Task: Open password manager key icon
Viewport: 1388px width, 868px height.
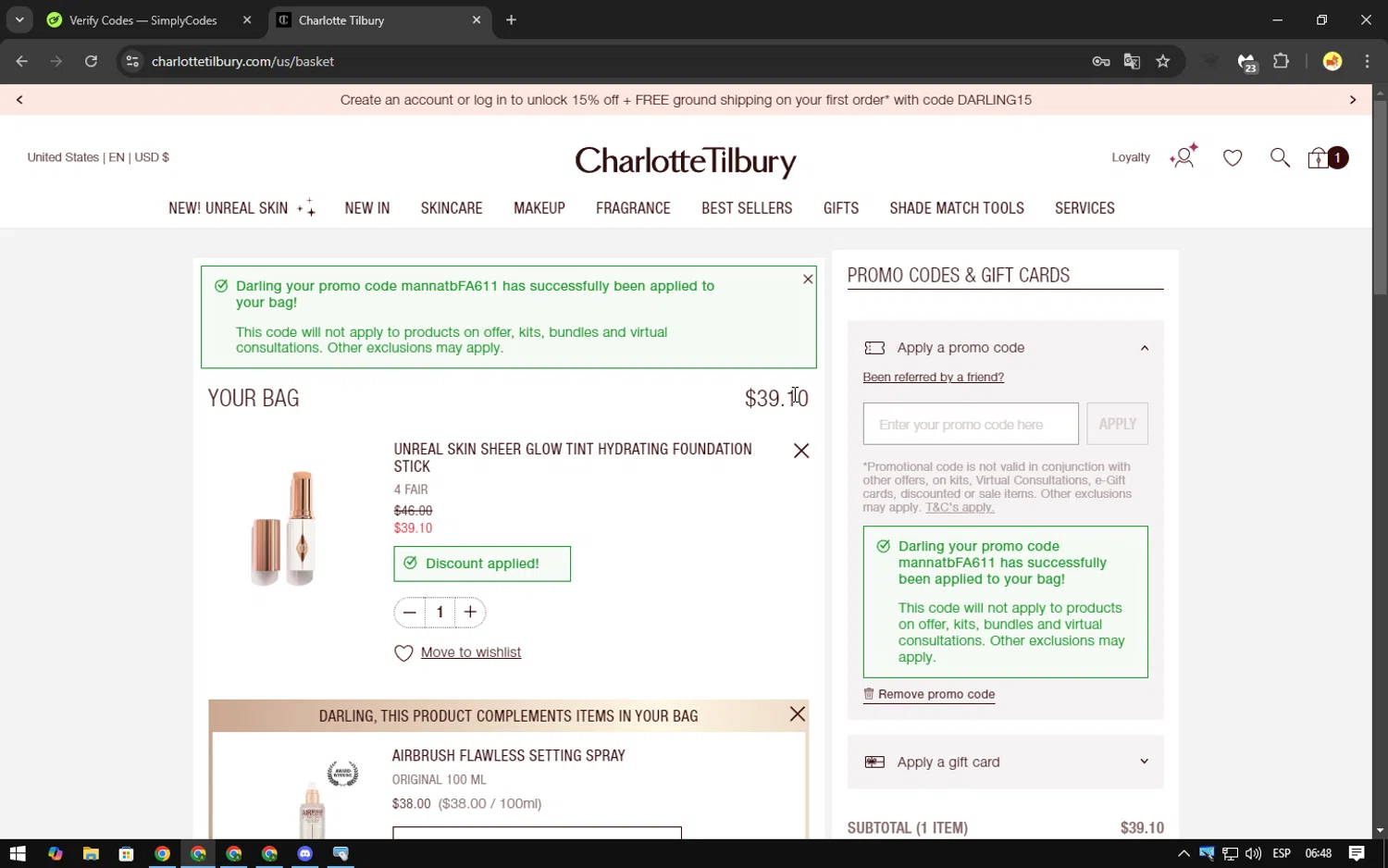Action: (x=1101, y=61)
